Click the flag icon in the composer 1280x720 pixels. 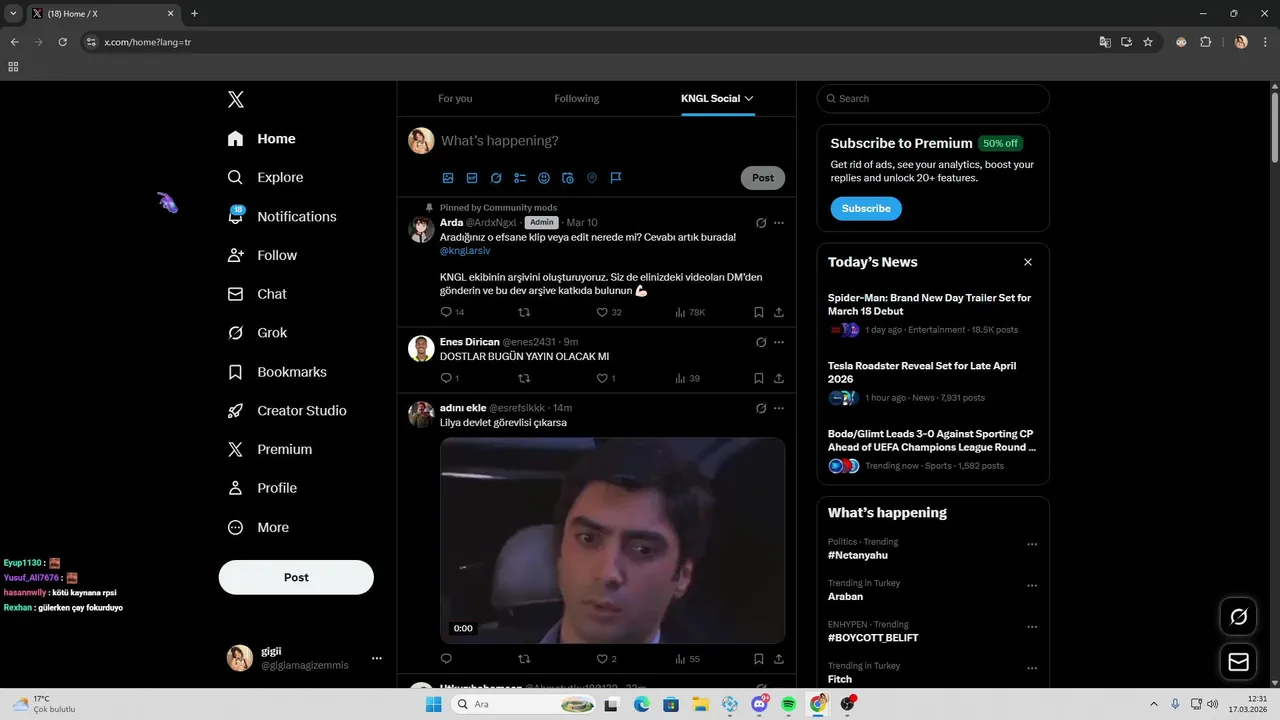tap(616, 178)
